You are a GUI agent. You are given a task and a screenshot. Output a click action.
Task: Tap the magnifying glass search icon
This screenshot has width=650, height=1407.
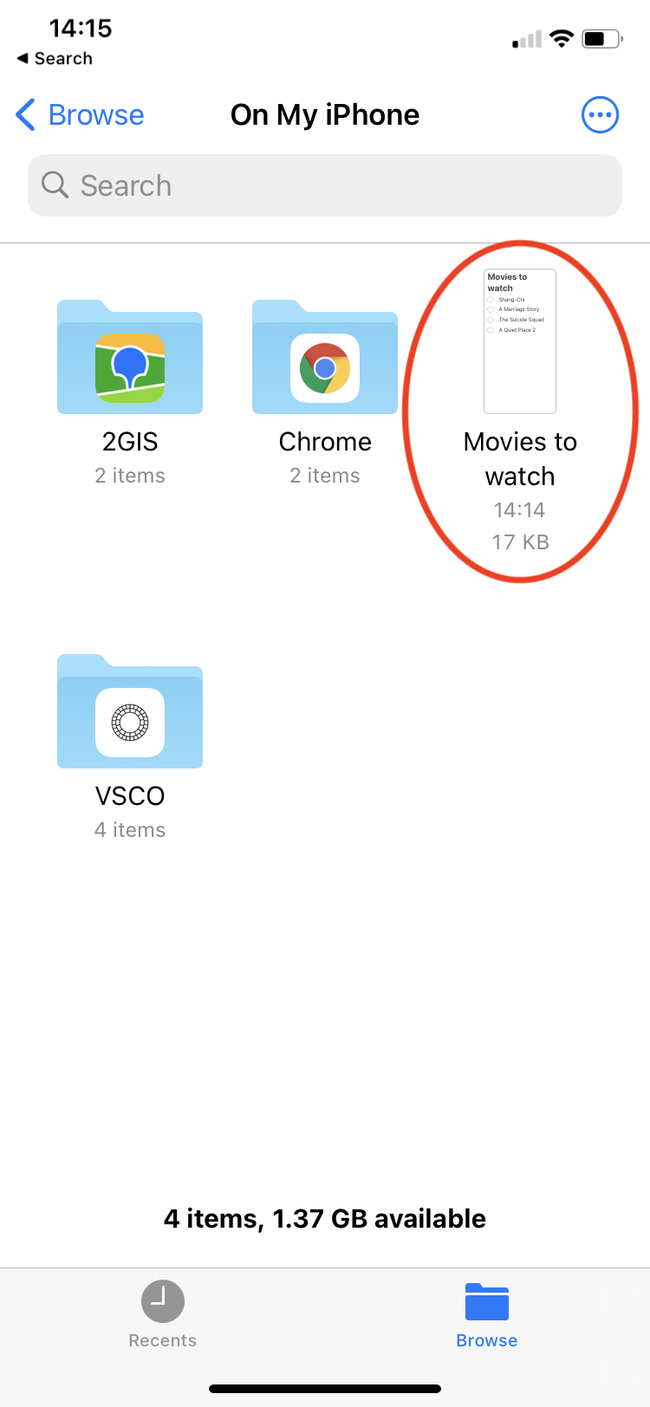[x=55, y=185]
